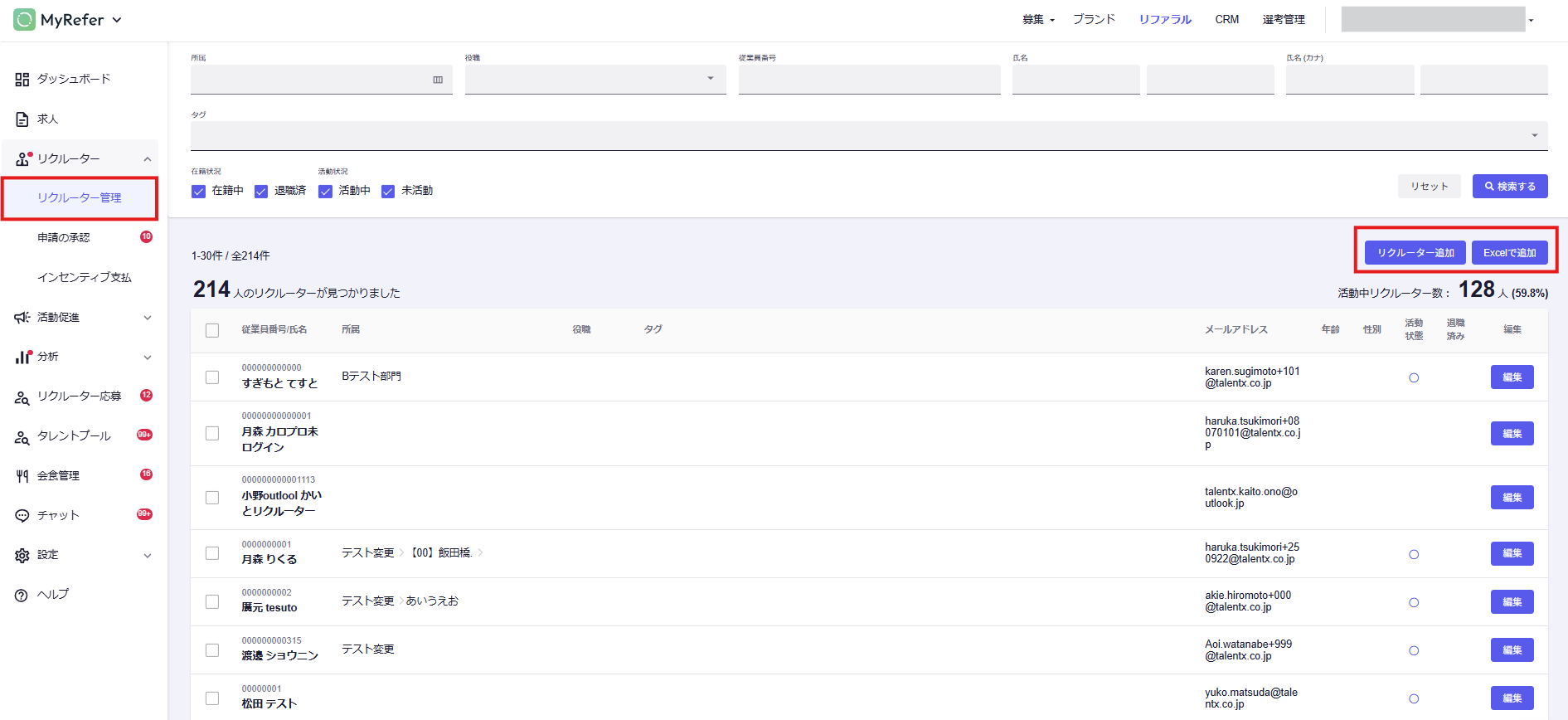Click the リクルーター追加 button
1568x720 pixels.
[1415, 253]
